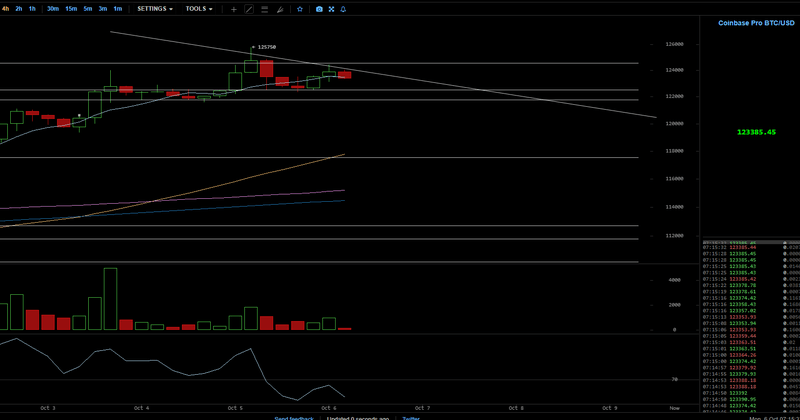The height and width of the screenshot is (420, 800).
Task: Click the 118000 price axis label
Action: 674,151
